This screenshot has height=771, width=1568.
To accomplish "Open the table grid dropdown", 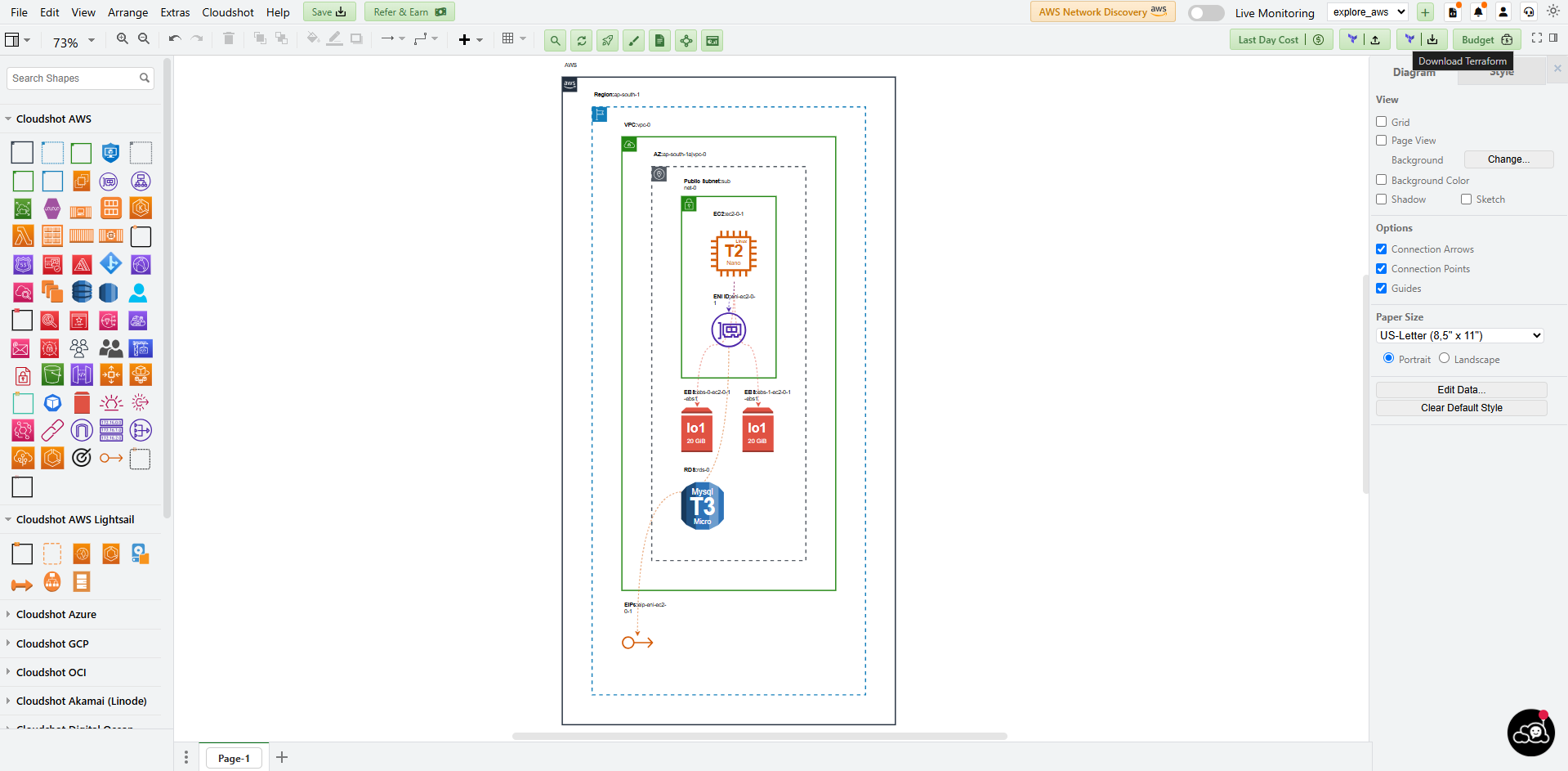I will [514, 38].
